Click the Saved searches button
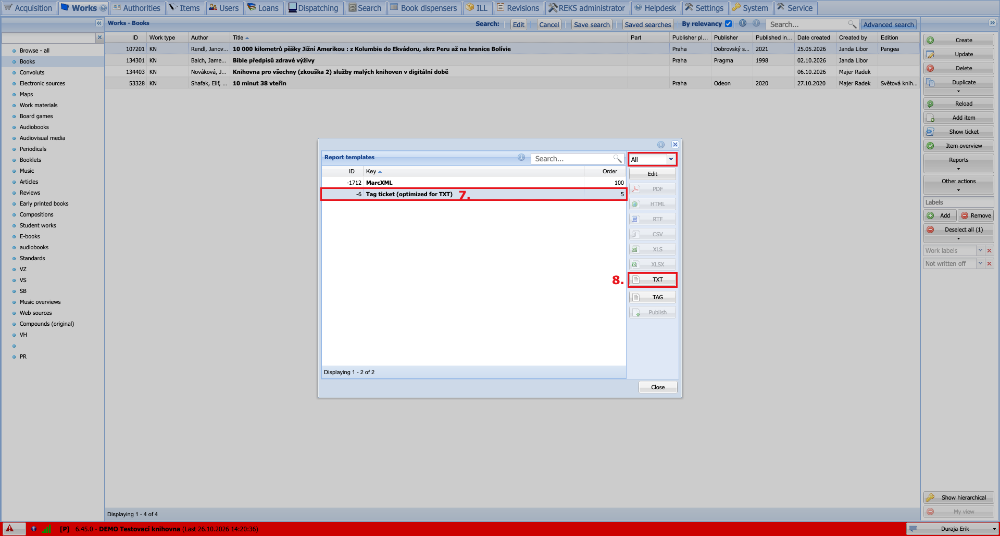 point(647,24)
